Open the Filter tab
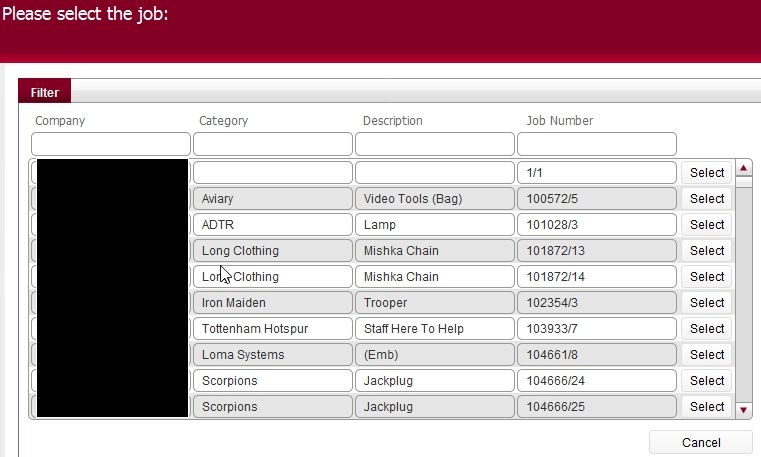Viewport: 761px width, 457px height. [44, 93]
